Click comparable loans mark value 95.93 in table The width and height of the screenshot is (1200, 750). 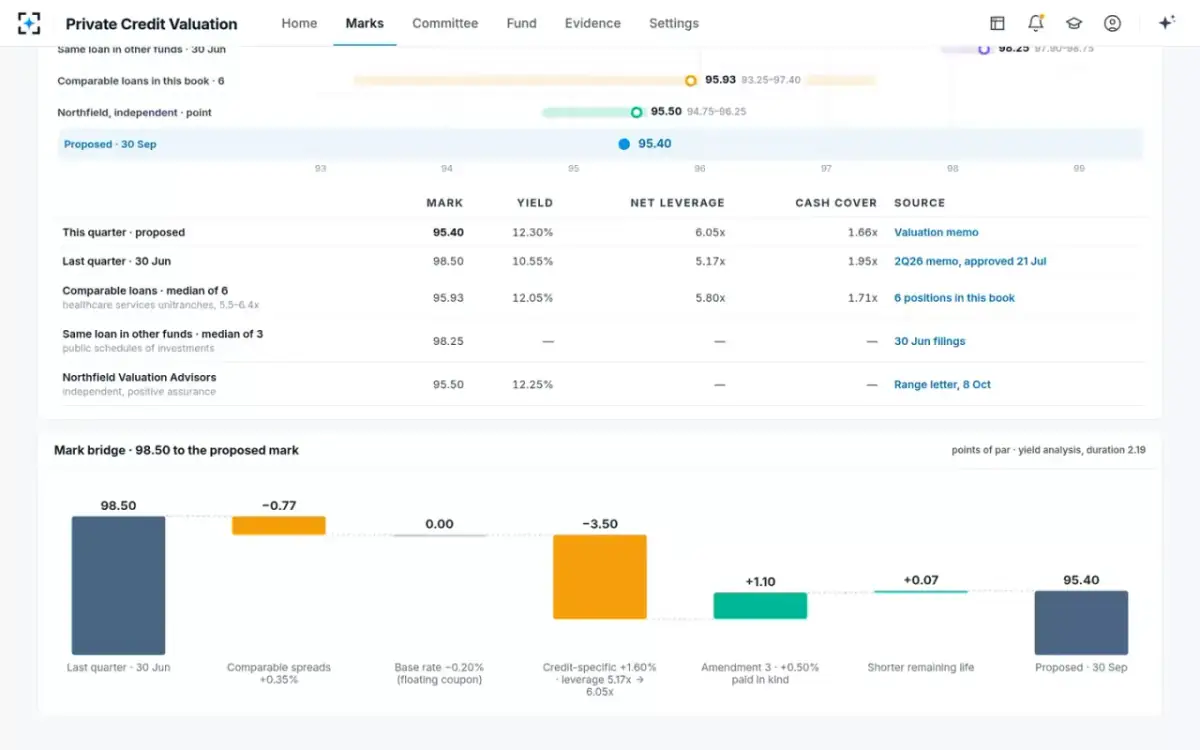pos(448,298)
